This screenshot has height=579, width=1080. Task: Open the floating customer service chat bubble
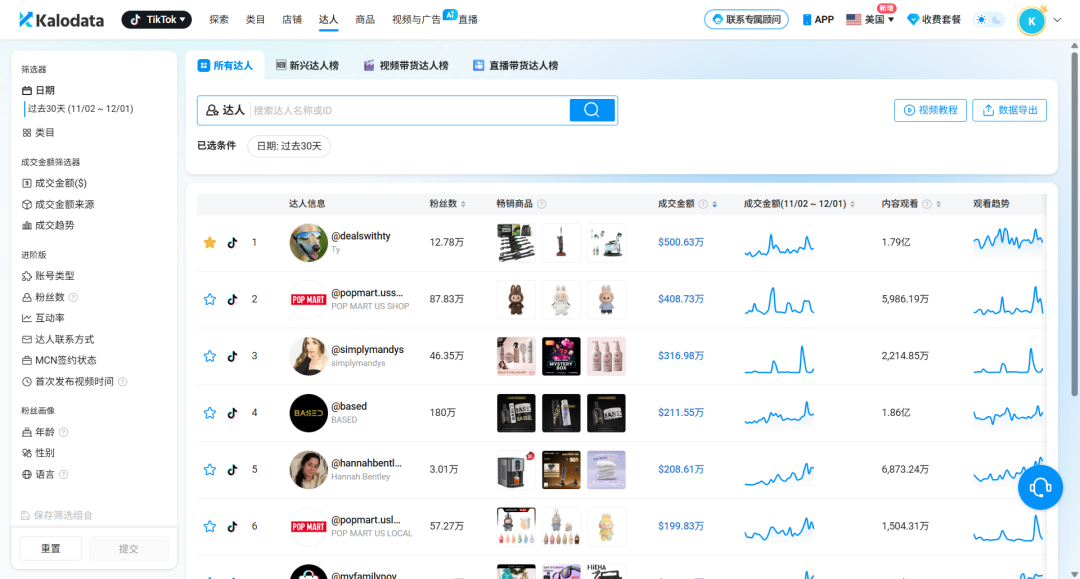tap(1040, 487)
